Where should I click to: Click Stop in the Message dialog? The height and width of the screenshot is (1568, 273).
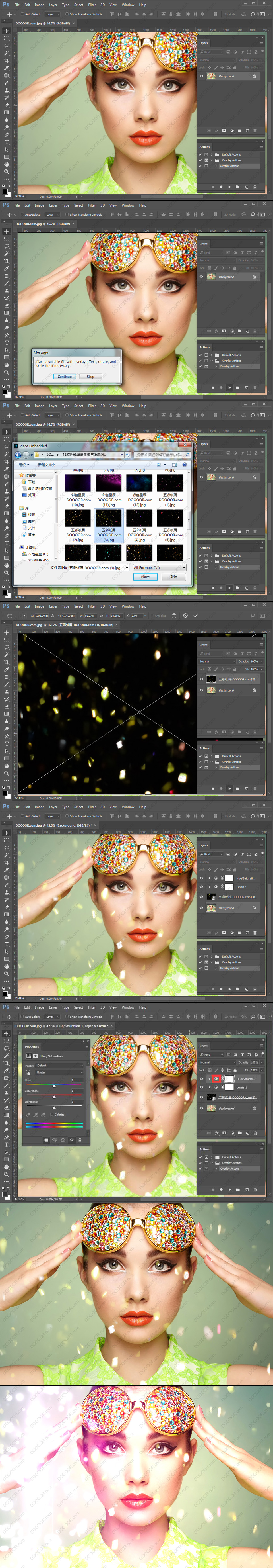click(x=91, y=377)
